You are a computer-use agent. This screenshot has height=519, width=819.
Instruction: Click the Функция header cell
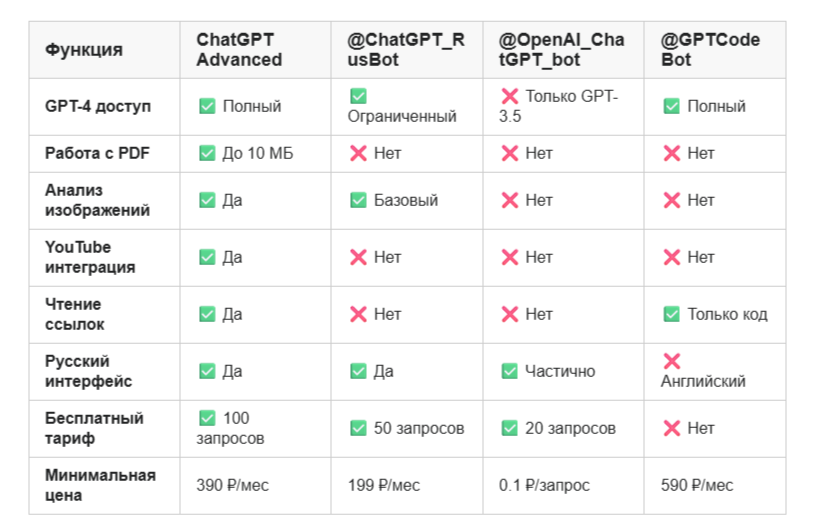(x=104, y=50)
